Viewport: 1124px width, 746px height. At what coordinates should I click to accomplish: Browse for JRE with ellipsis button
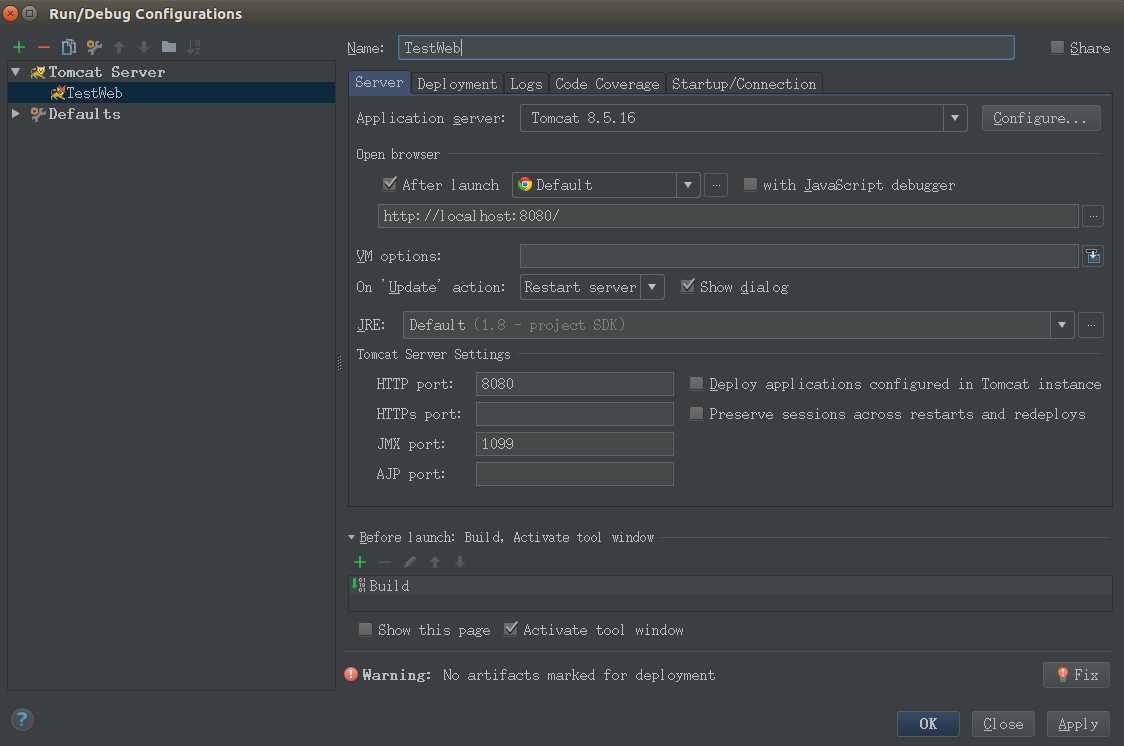coord(1091,325)
